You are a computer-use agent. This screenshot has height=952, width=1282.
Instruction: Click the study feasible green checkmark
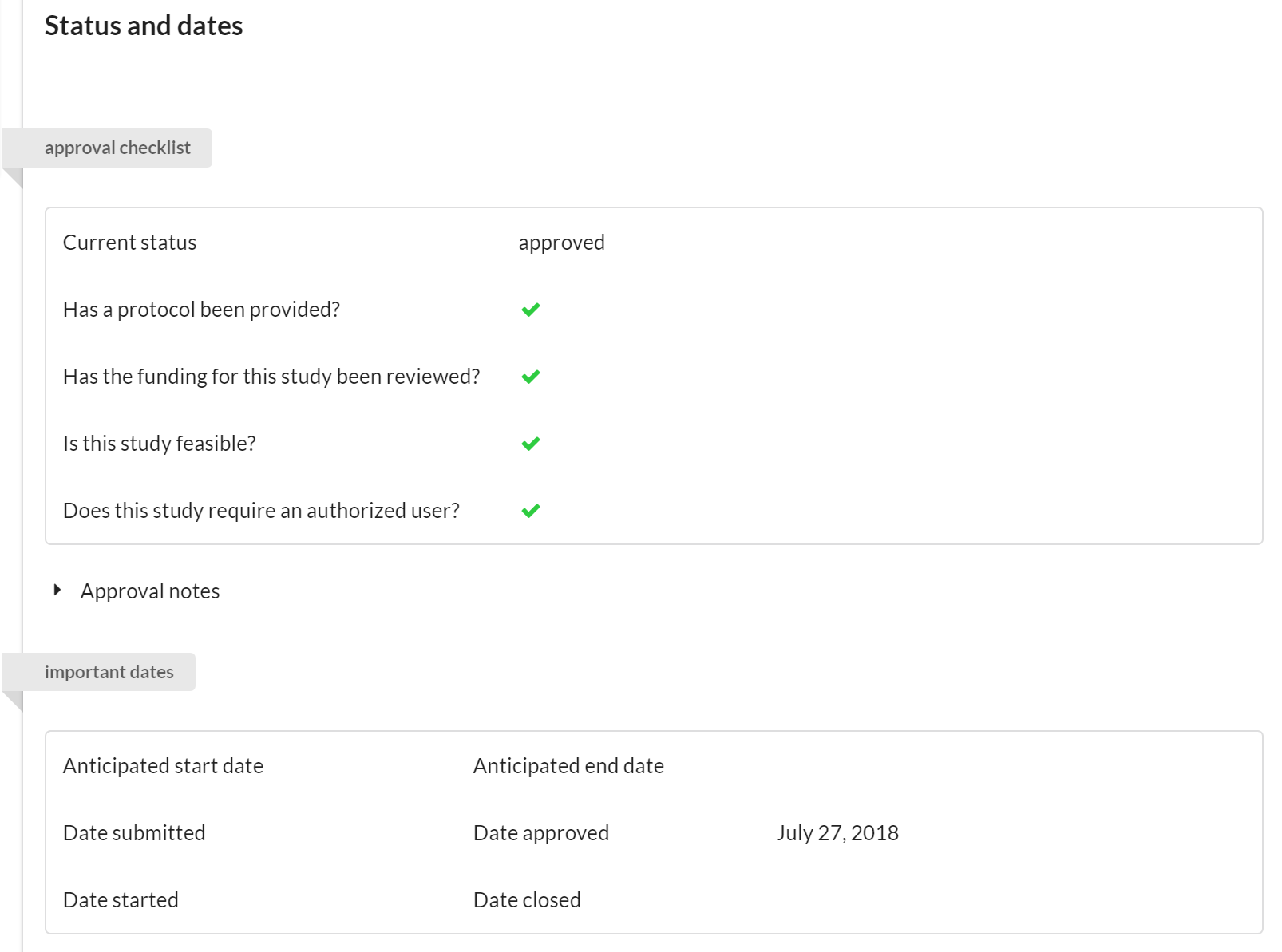coord(531,444)
